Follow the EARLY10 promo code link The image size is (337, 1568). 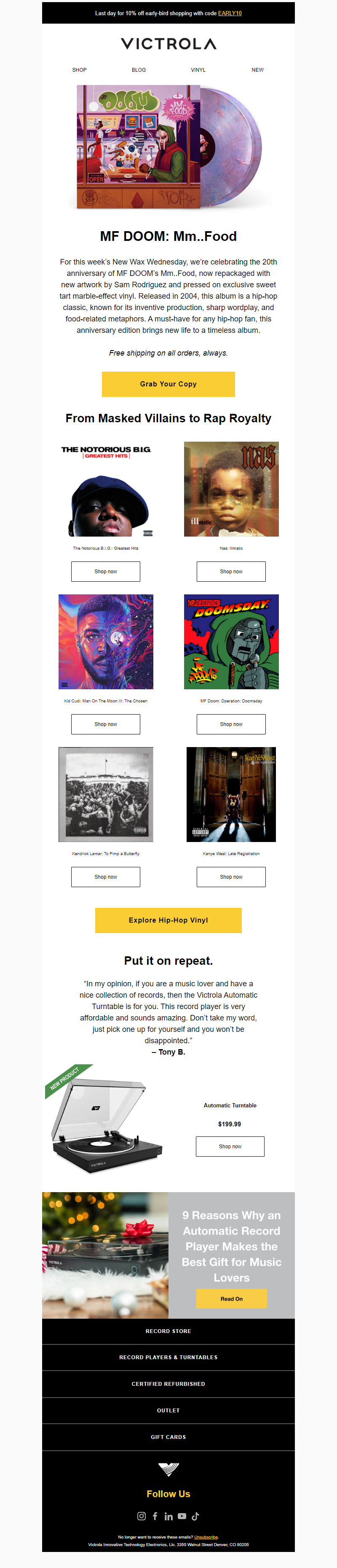(230, 13)
